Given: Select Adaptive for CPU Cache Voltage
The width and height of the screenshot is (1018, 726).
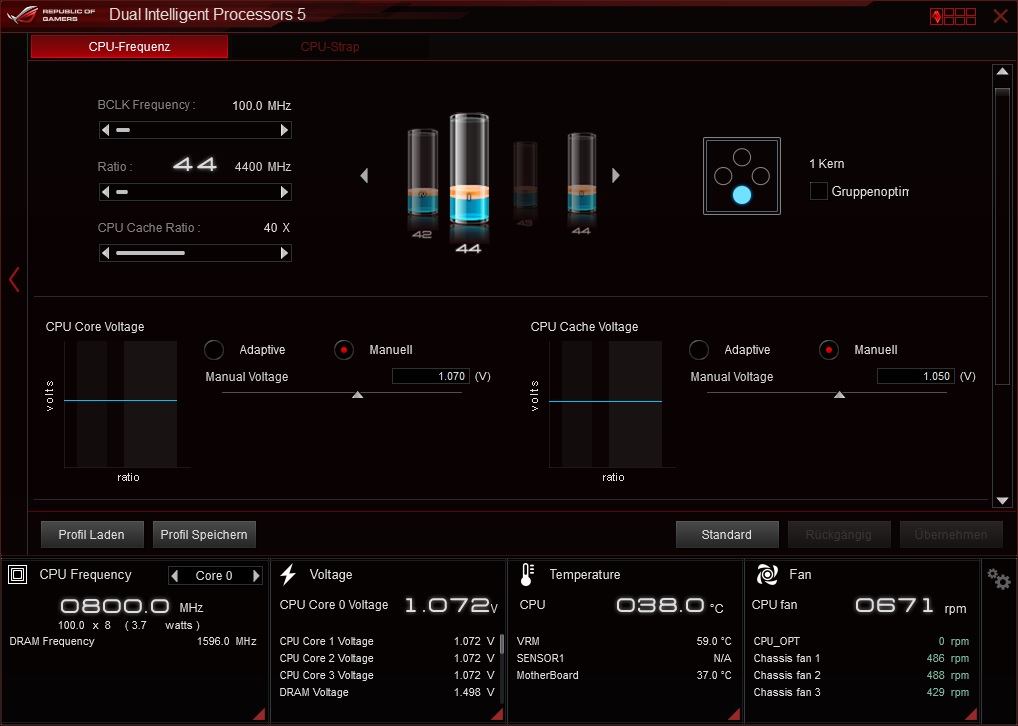Looking at the screenshot, I should pyautogui.click(x=699, y=350).
